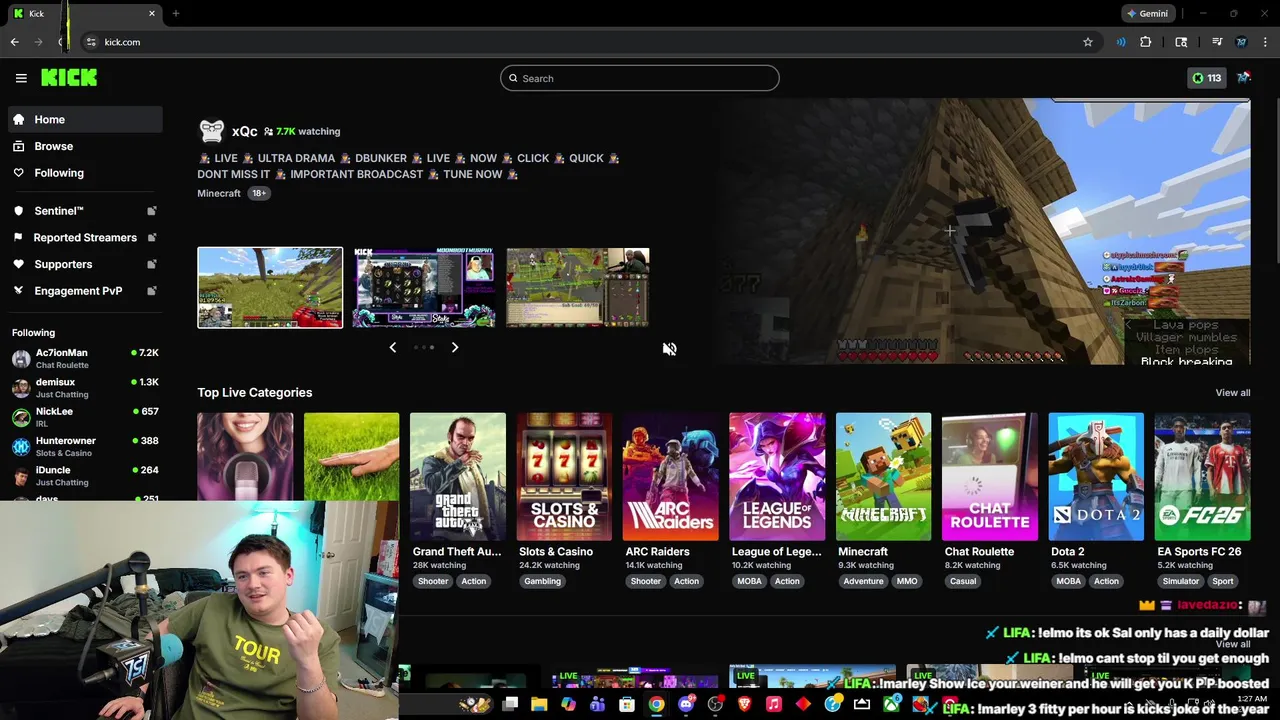Open the profile avatar with Santa hat
The image size is (1280, 720).
tap(1243, 77)
